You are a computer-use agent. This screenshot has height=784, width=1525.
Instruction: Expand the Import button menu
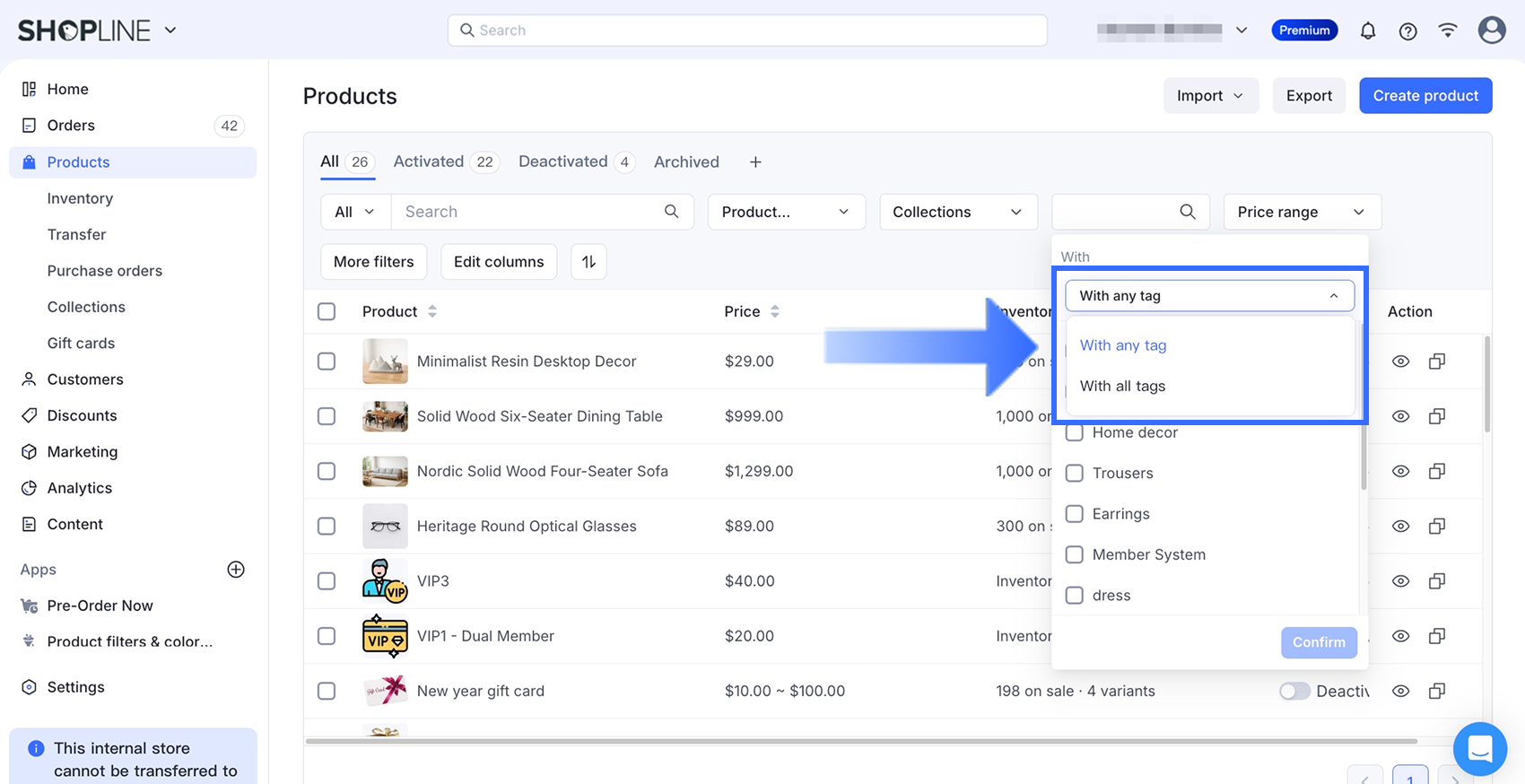[x=1210, y=96]
